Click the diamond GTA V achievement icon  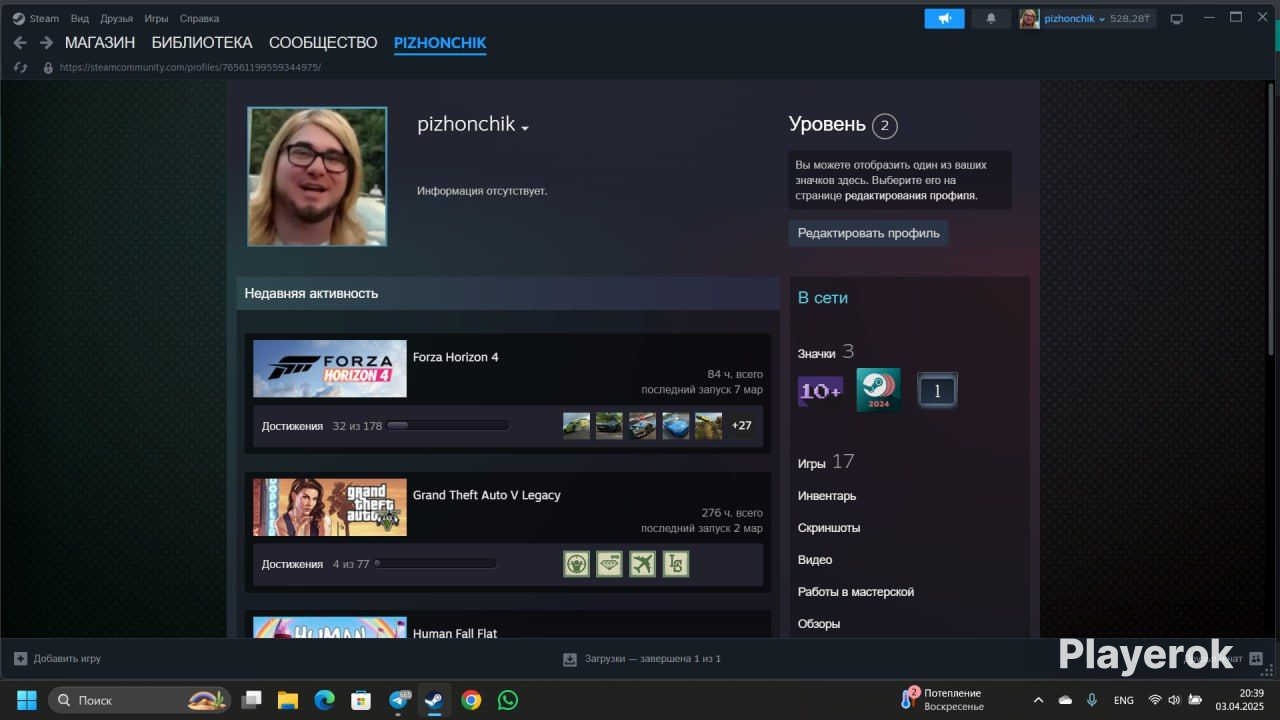point(609,564)
